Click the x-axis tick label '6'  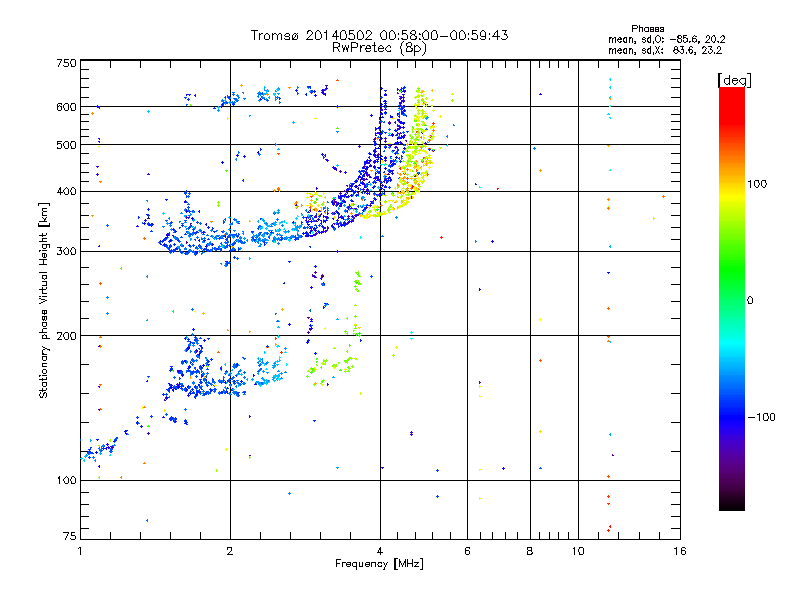tap(467, 551)
